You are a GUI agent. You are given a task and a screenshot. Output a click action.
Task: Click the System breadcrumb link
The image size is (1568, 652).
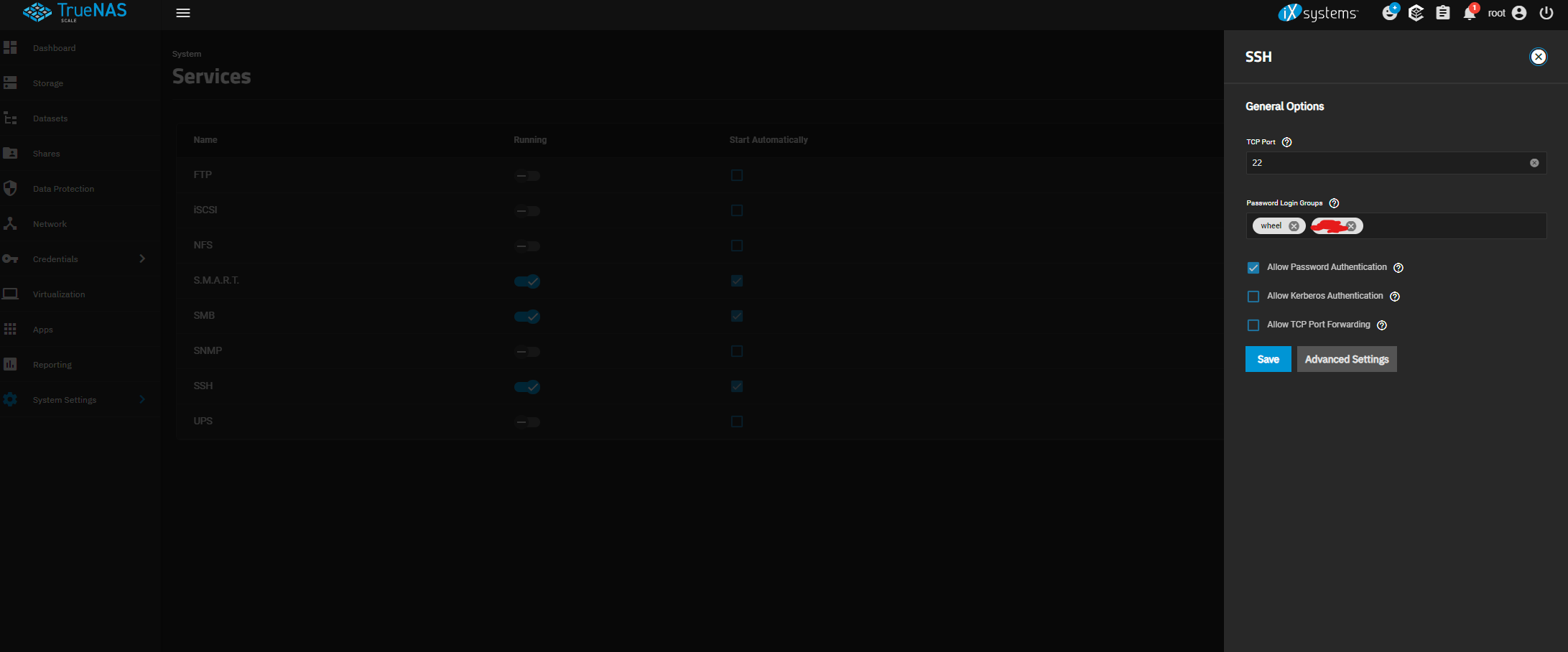[187, 54]
